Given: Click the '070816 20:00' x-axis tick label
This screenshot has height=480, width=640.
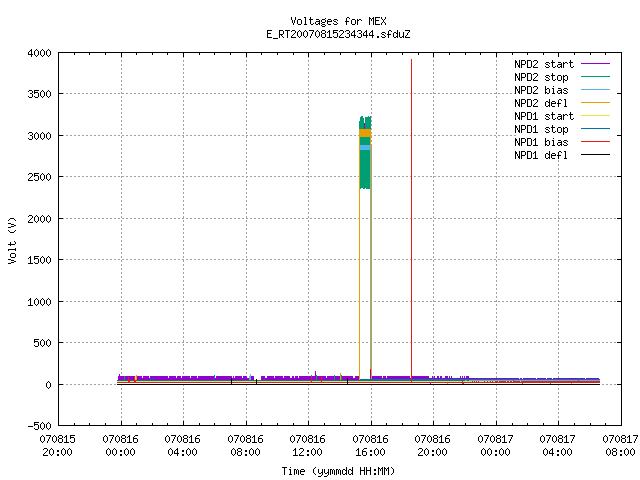Looking at the screenshot, I should tap(432, 446).
